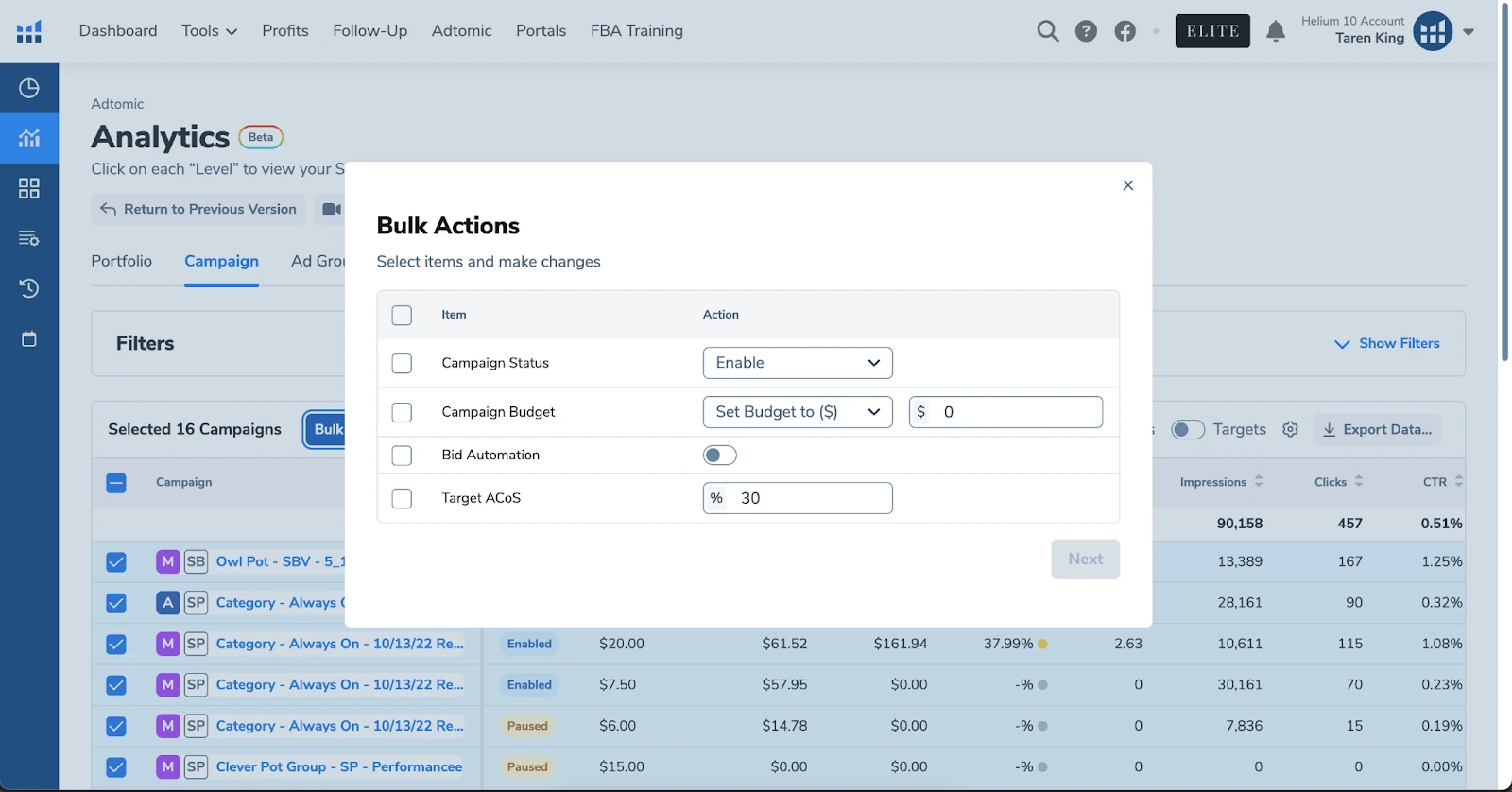The height and width of the screenshot is (792, 1512).
Task: Click the Adtomic breadcrumb above Analytics
Action: click(x=117, y=104)
